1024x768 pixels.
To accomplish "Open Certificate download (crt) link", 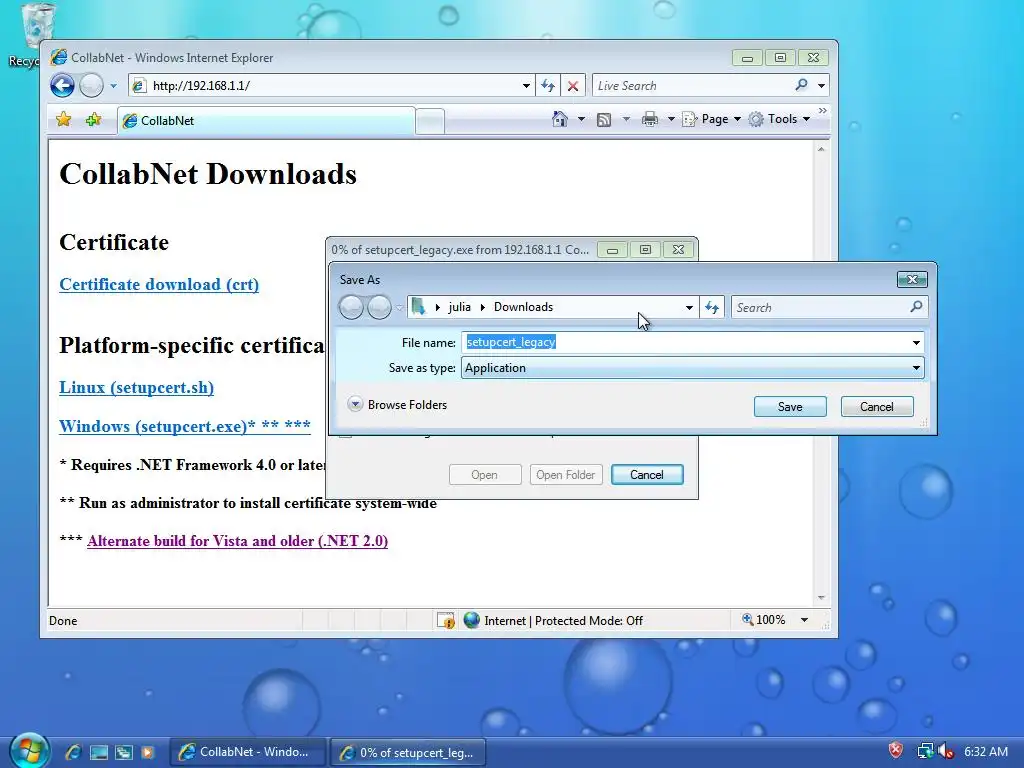I will click(x=159, y=285).
